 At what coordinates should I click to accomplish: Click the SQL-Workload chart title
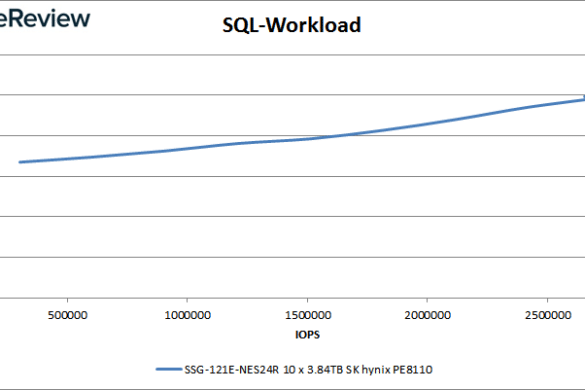tap(291, 25)
